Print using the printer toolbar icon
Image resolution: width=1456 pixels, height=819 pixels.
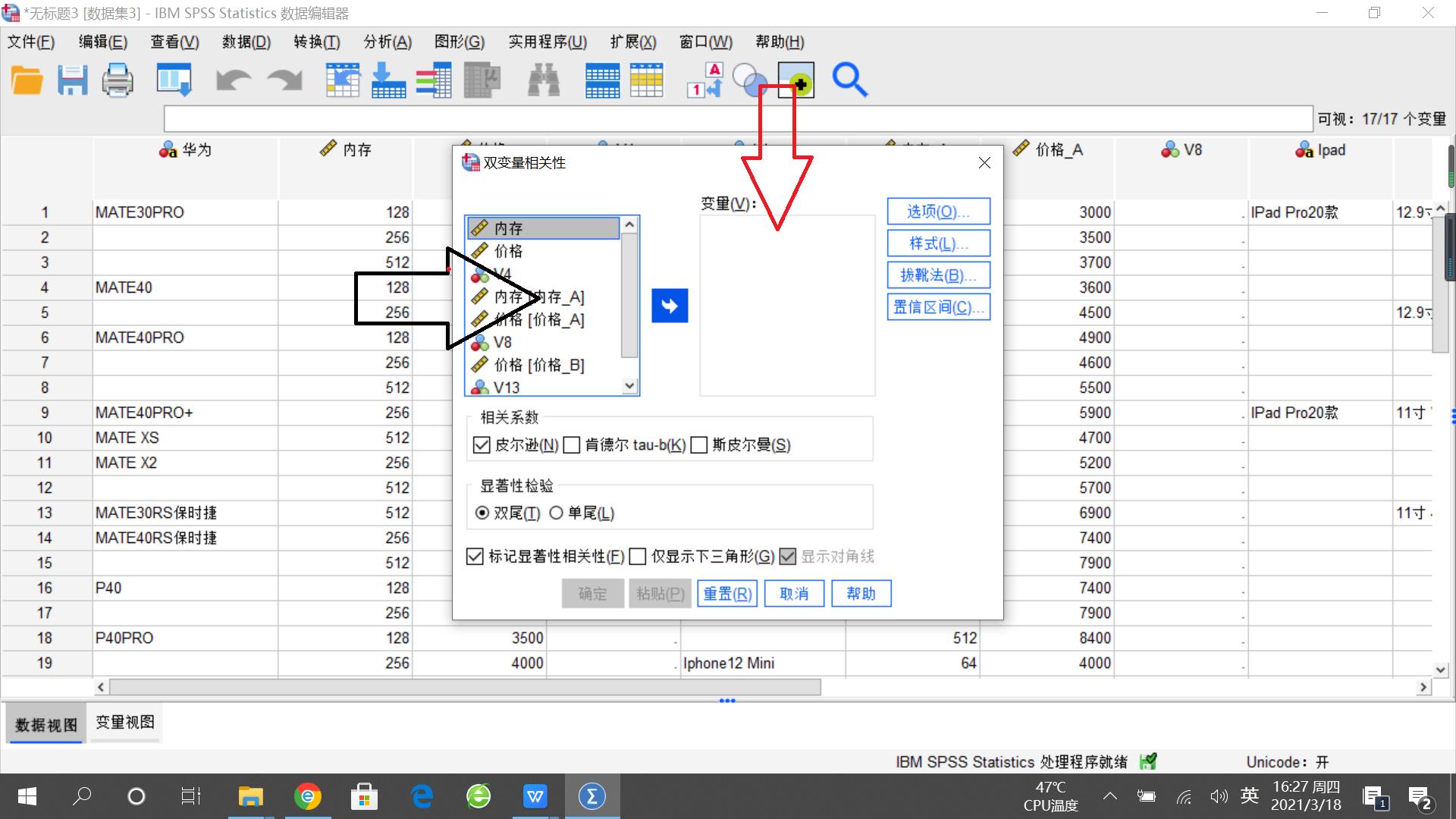(118, 80)
